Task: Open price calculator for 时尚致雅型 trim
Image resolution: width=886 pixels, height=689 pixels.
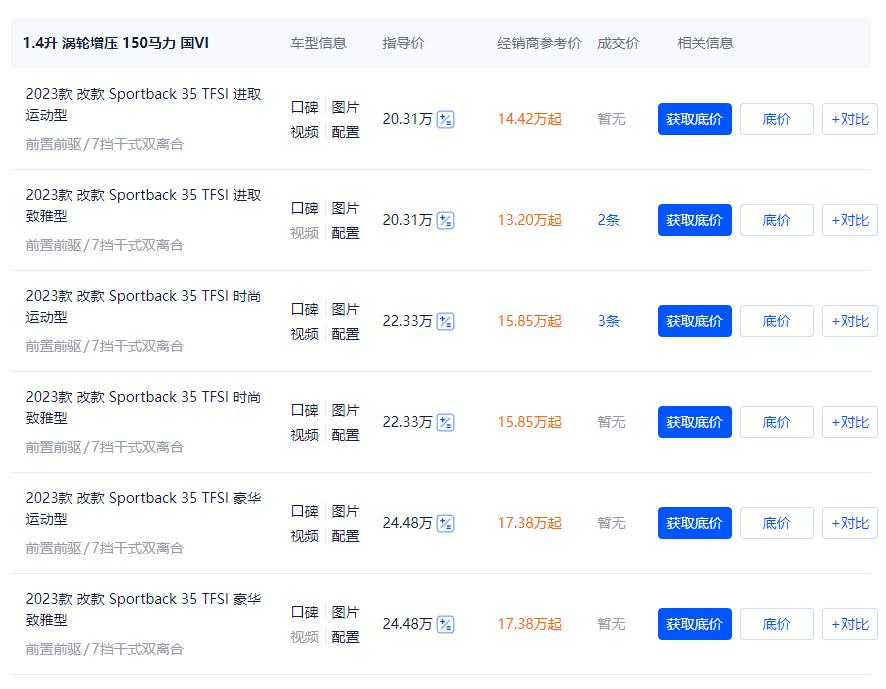Action: (x=443, y=421)
